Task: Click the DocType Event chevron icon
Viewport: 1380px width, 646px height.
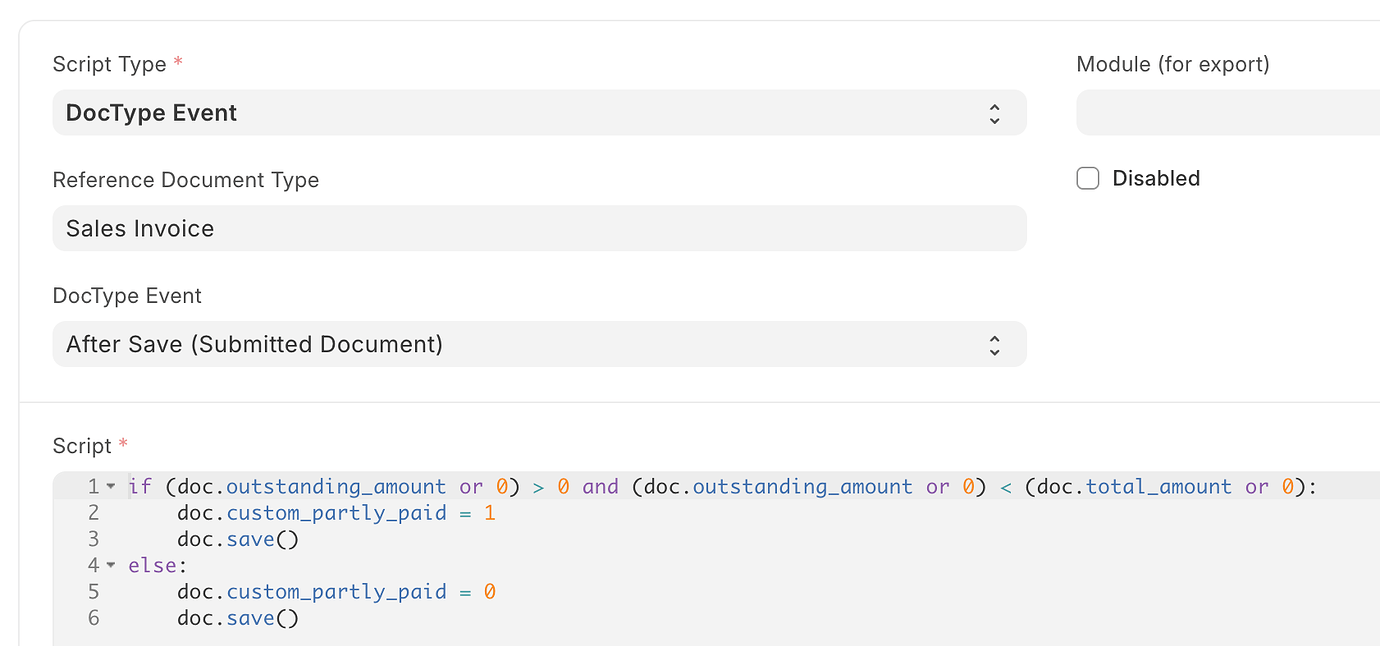Action: [995, 344]
